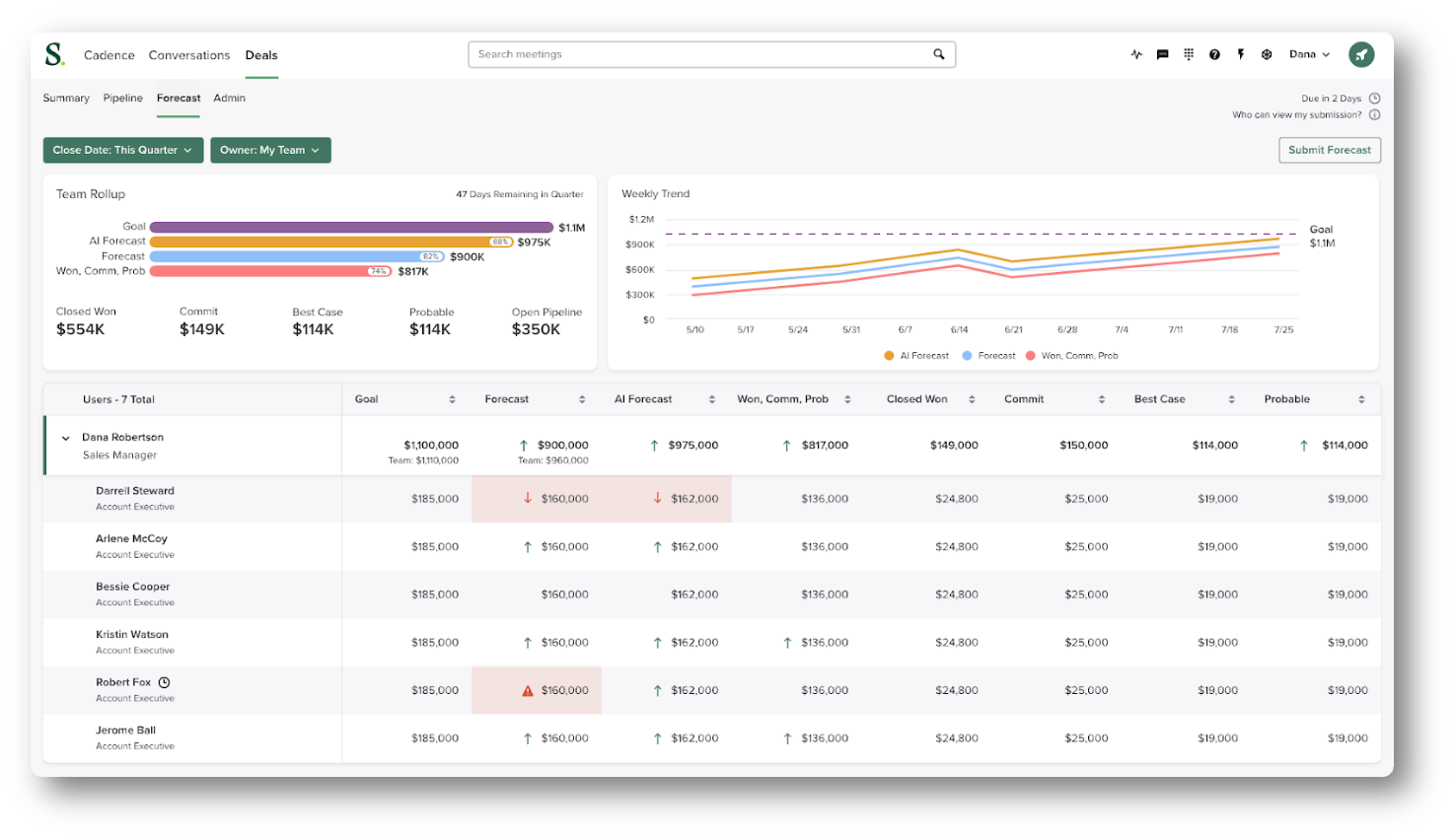Click the Submit Forecast button
The image size is (1456, 838).
(1330, 150)
